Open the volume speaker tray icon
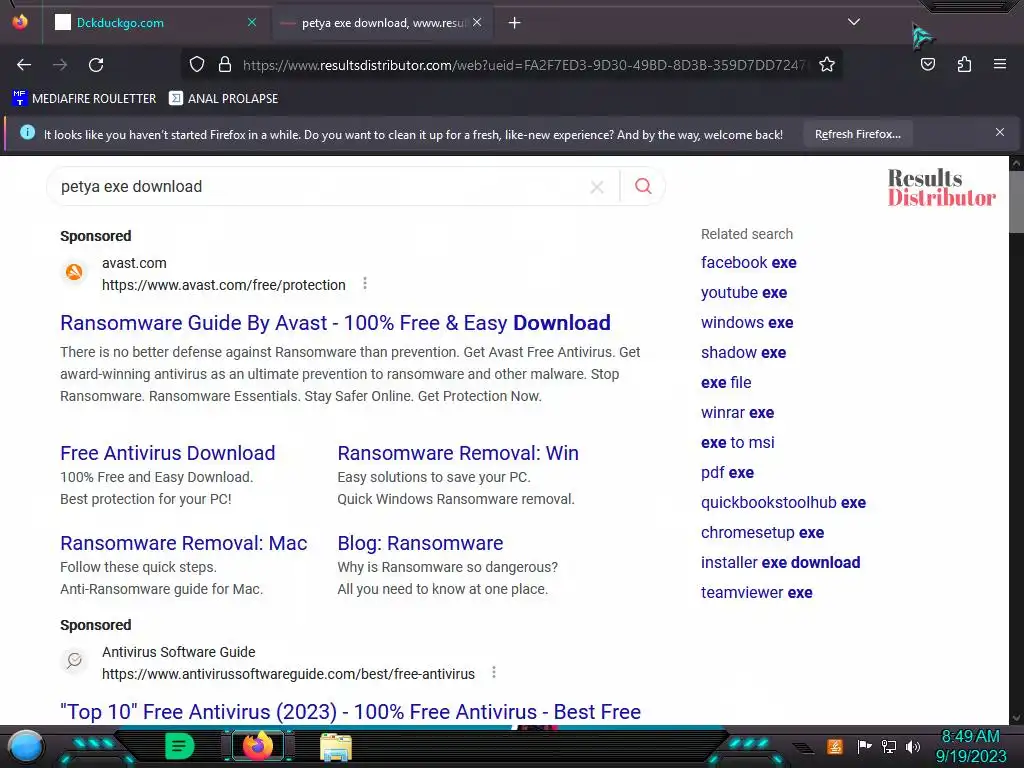Image resolution: width=1024 pixels, height=768 pixels. [913, 746]
